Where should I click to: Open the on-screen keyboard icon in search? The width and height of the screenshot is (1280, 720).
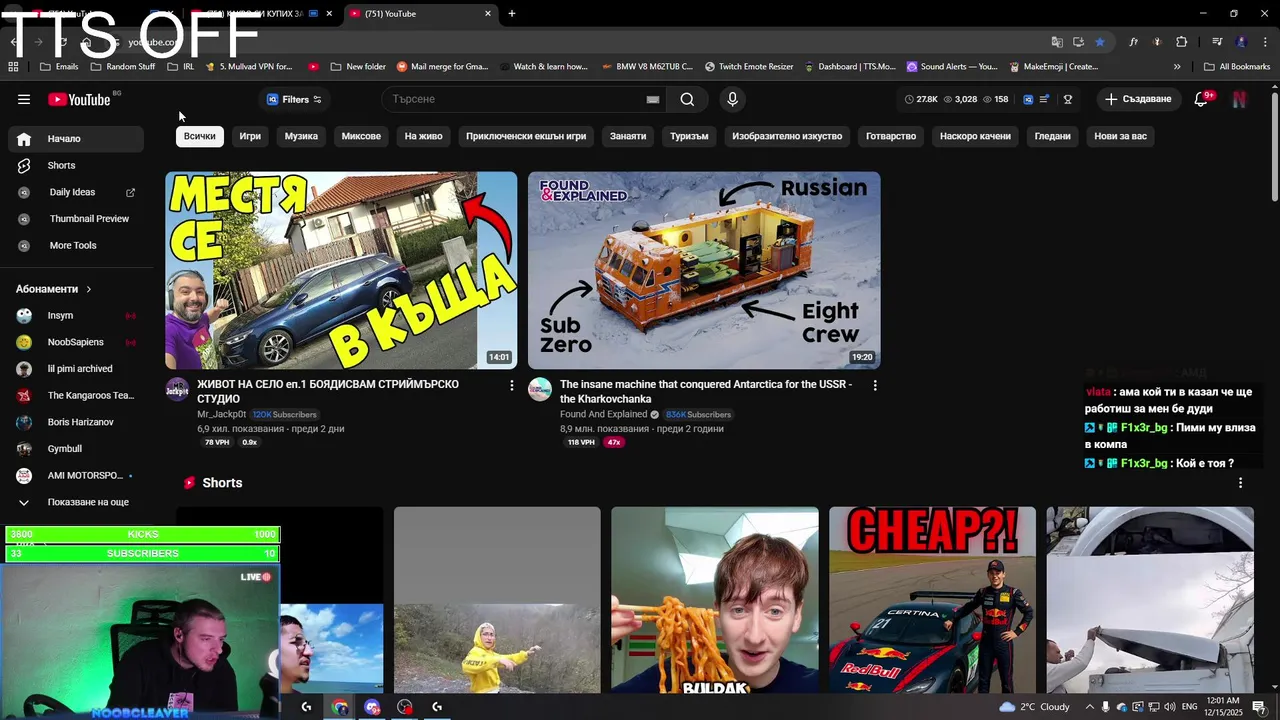coord(653,99)
